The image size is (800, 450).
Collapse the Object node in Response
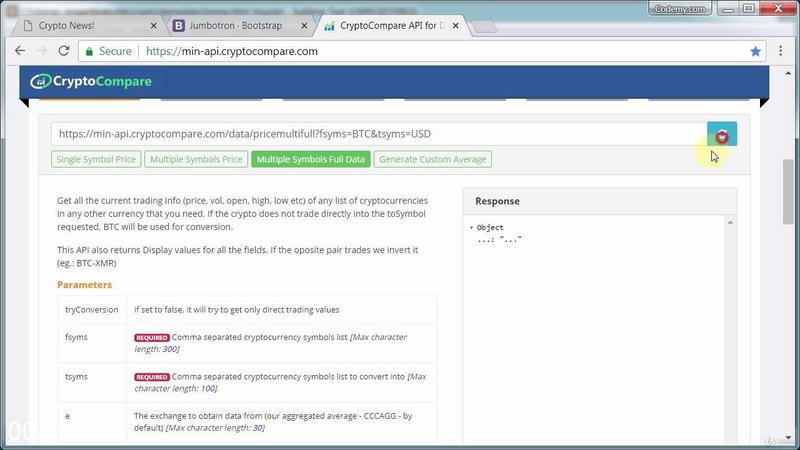(x=471, y=228)
